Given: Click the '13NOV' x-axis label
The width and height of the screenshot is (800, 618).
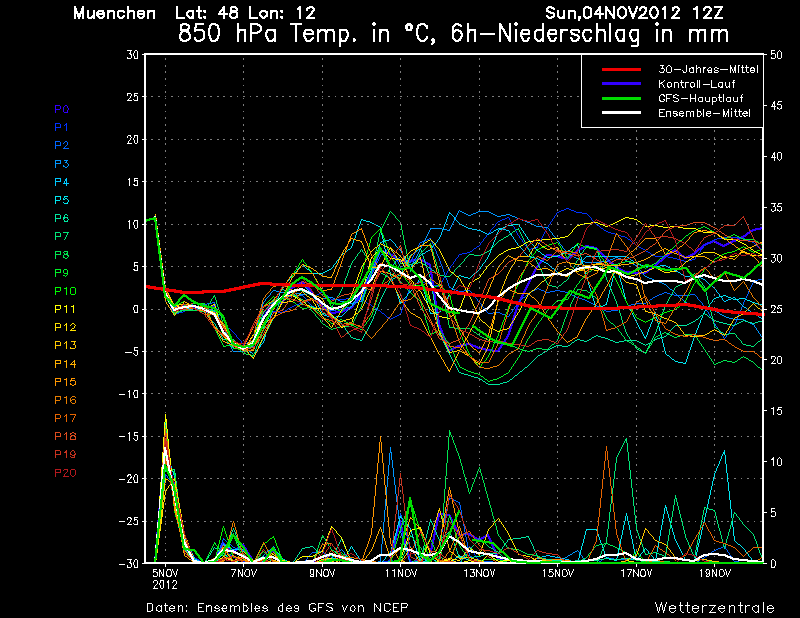Looking at the screenshot, I should [x=479, y=573].
